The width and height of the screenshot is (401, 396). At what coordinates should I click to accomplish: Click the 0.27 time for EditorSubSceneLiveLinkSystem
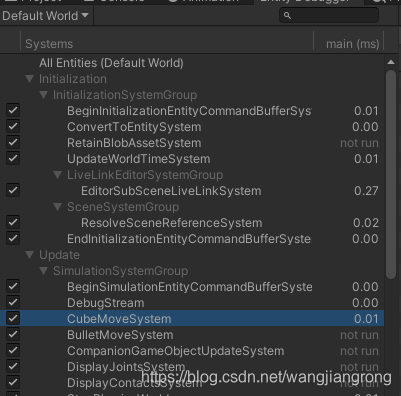(x=366, y=191)
